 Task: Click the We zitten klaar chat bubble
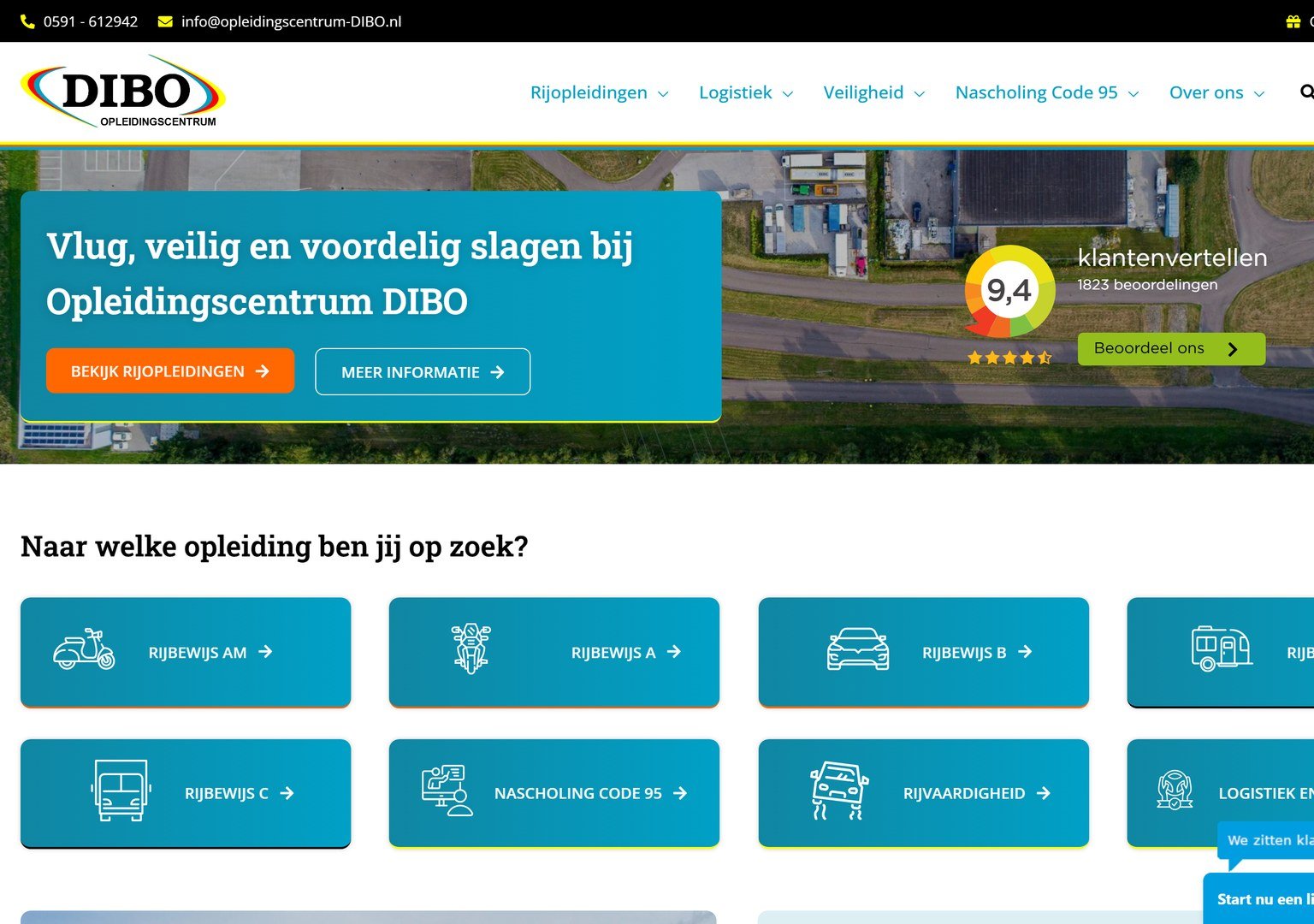pyautogui.click(x=1266, y=841)
